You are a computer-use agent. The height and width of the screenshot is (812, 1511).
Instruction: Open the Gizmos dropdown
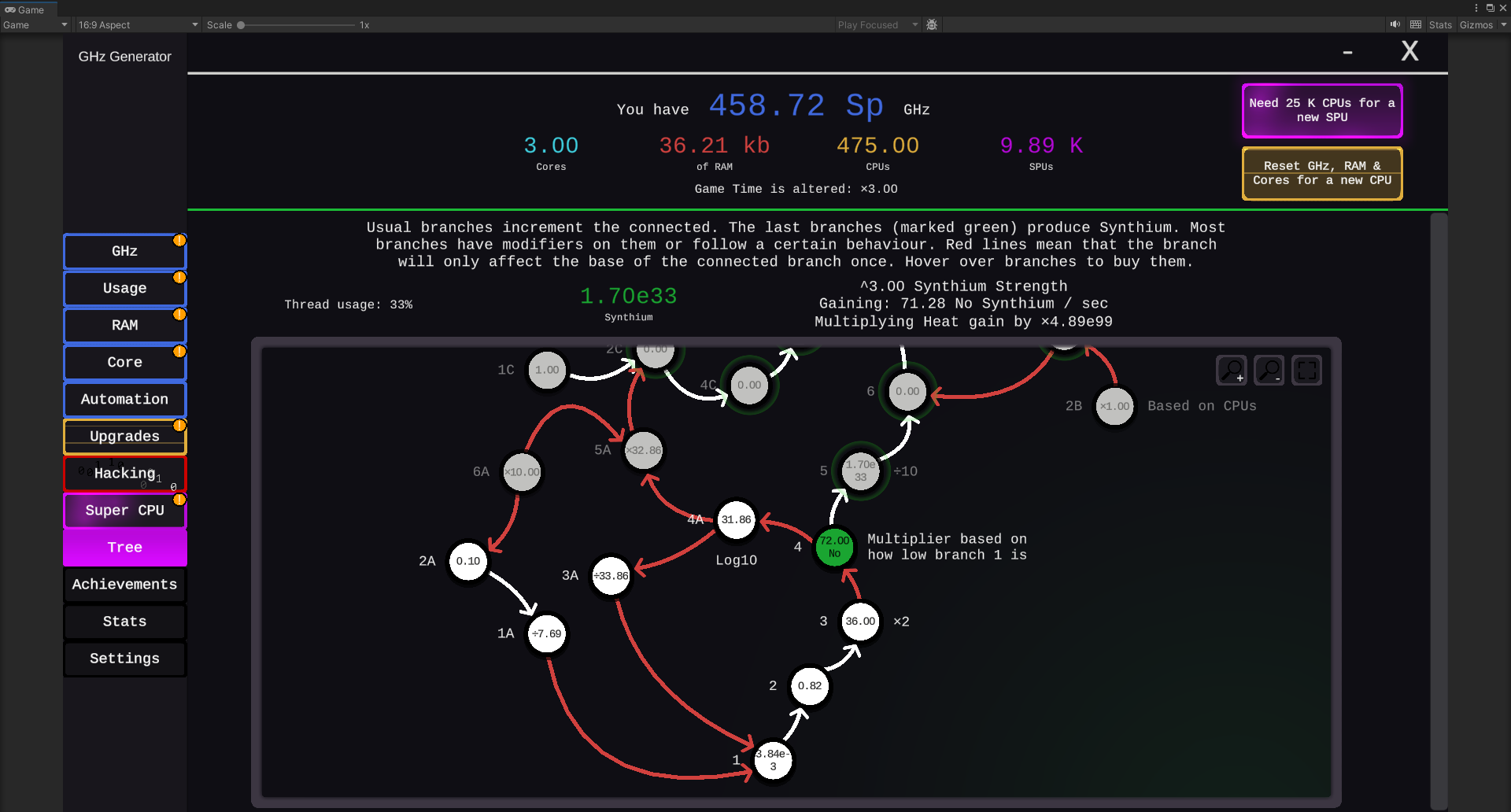(x=1483, y=24)
